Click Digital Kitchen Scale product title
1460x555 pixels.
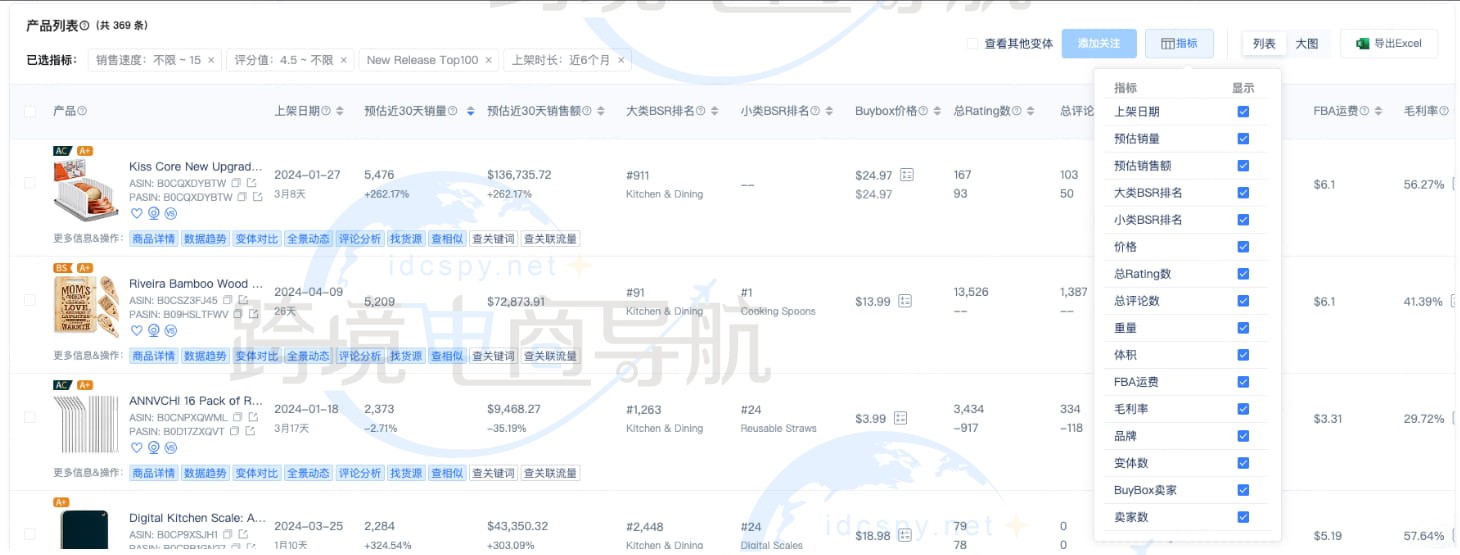tap(198, 518)
